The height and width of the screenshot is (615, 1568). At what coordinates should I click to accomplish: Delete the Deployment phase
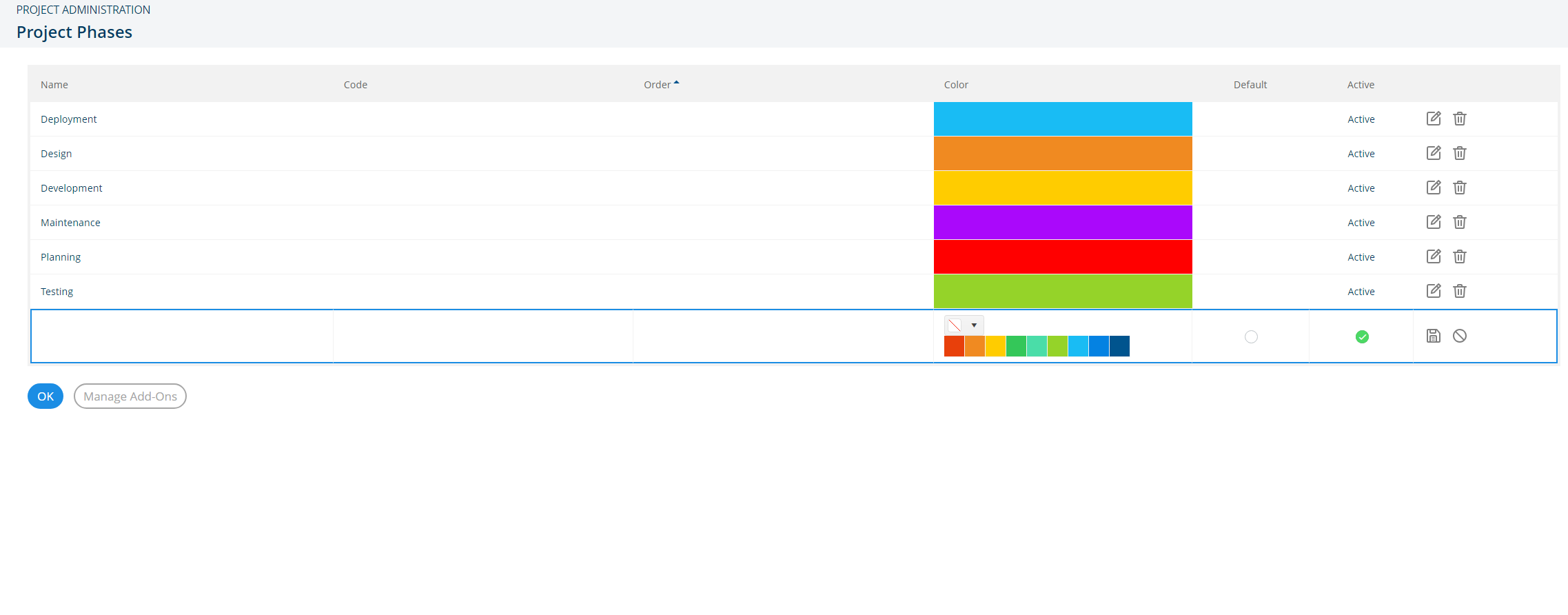(1460, 119)
